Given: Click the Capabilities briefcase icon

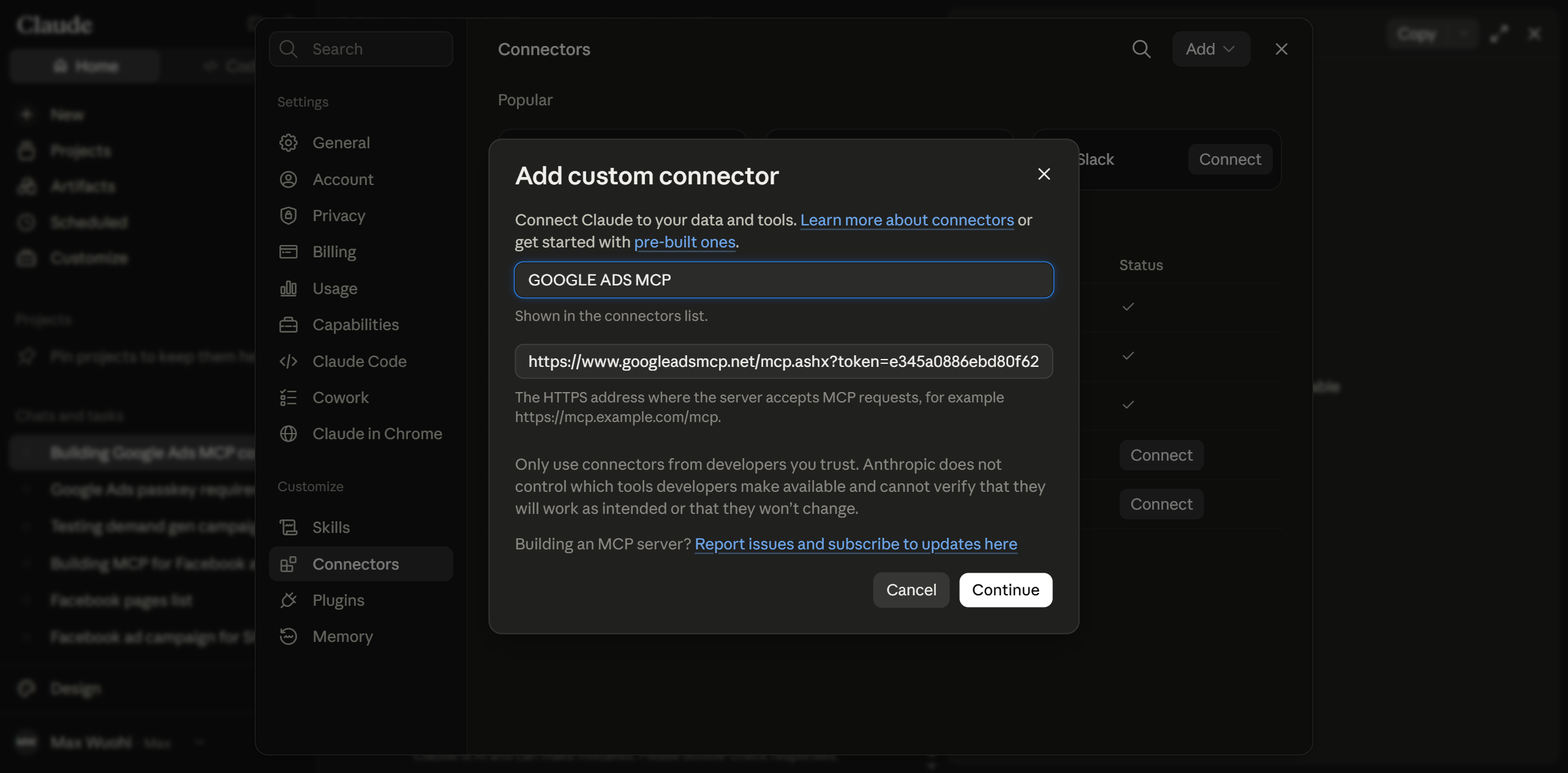Looking at the screenshot, I should [288, 325].
